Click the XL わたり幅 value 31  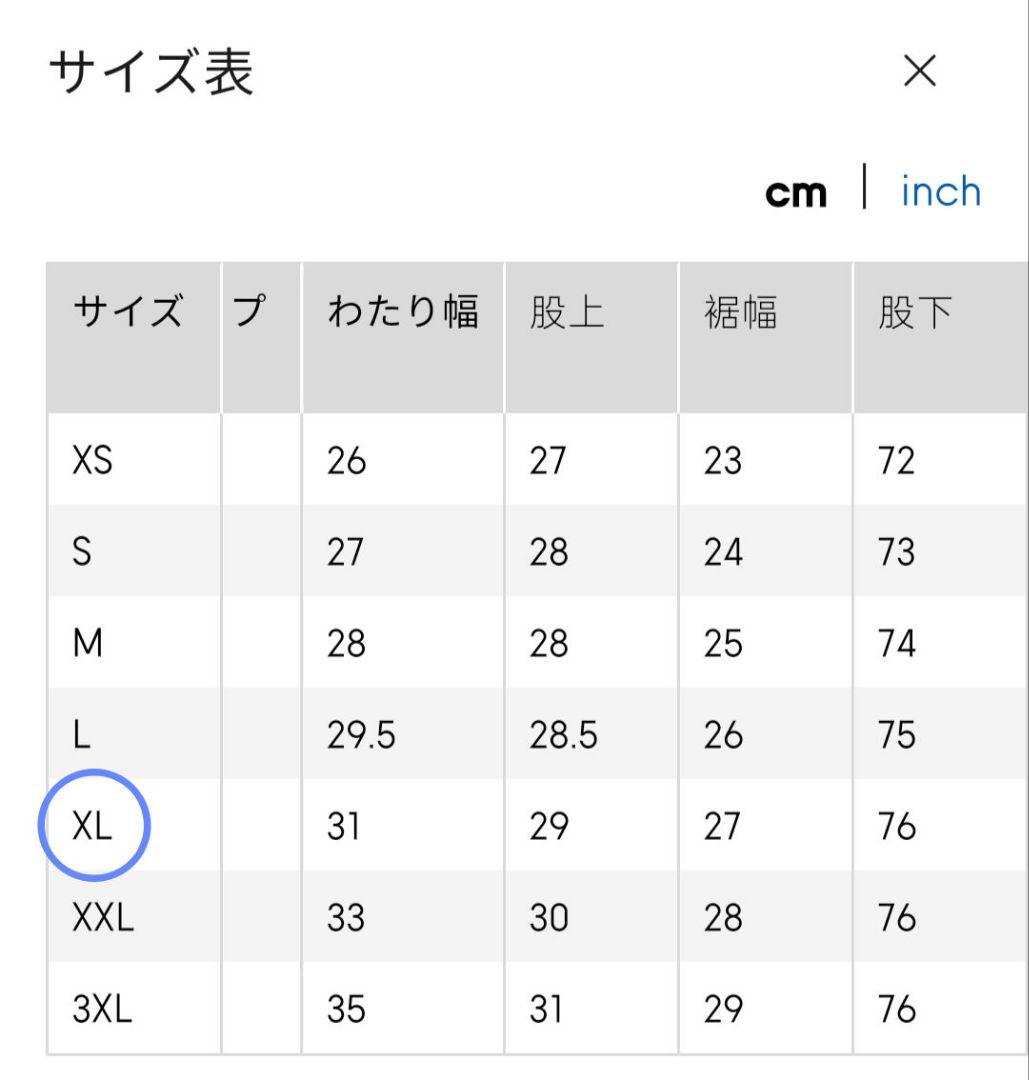(x=344, y=827)
